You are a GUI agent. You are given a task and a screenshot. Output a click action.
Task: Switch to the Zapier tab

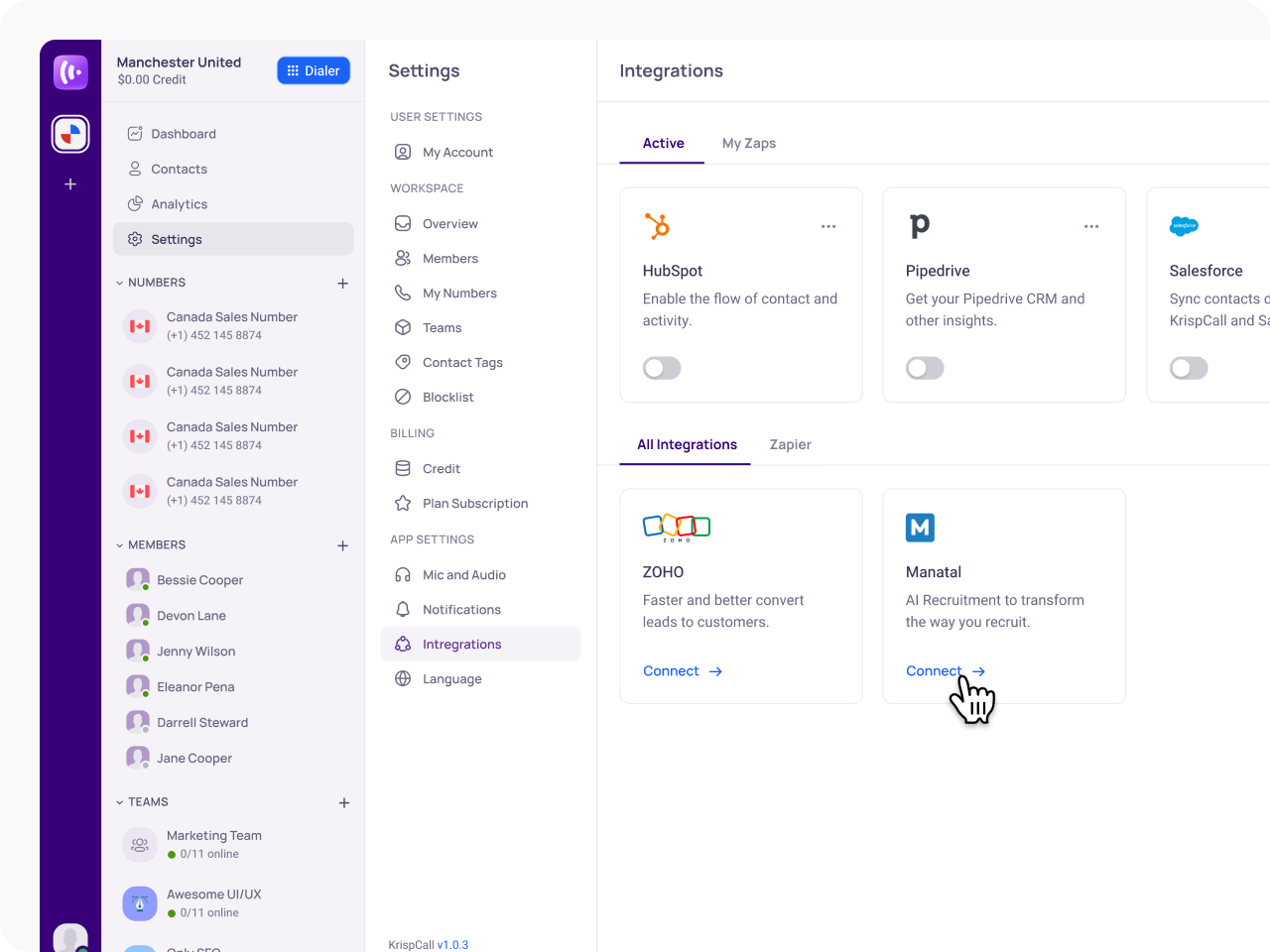[791, 445]
